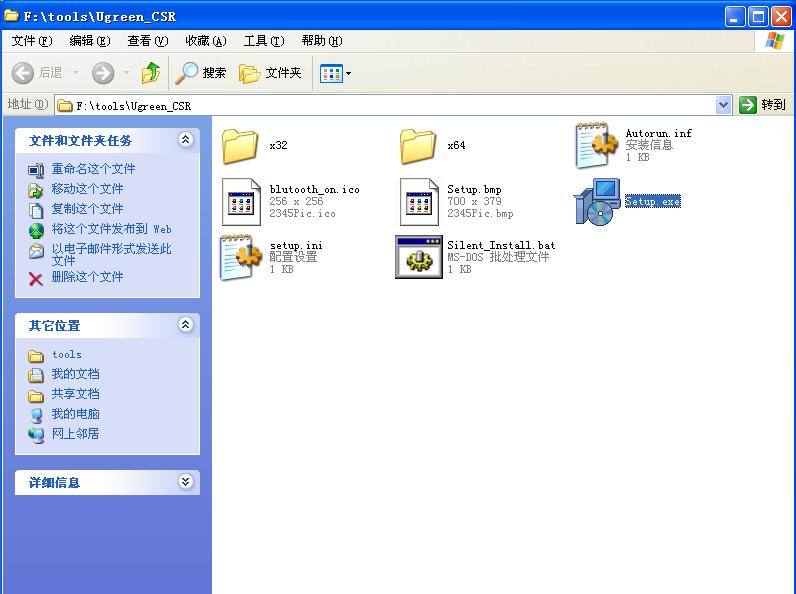The width and height of the screenshot is (796, 594).
Task: Click the blutooth_on.ico file name
Action: 314,189
